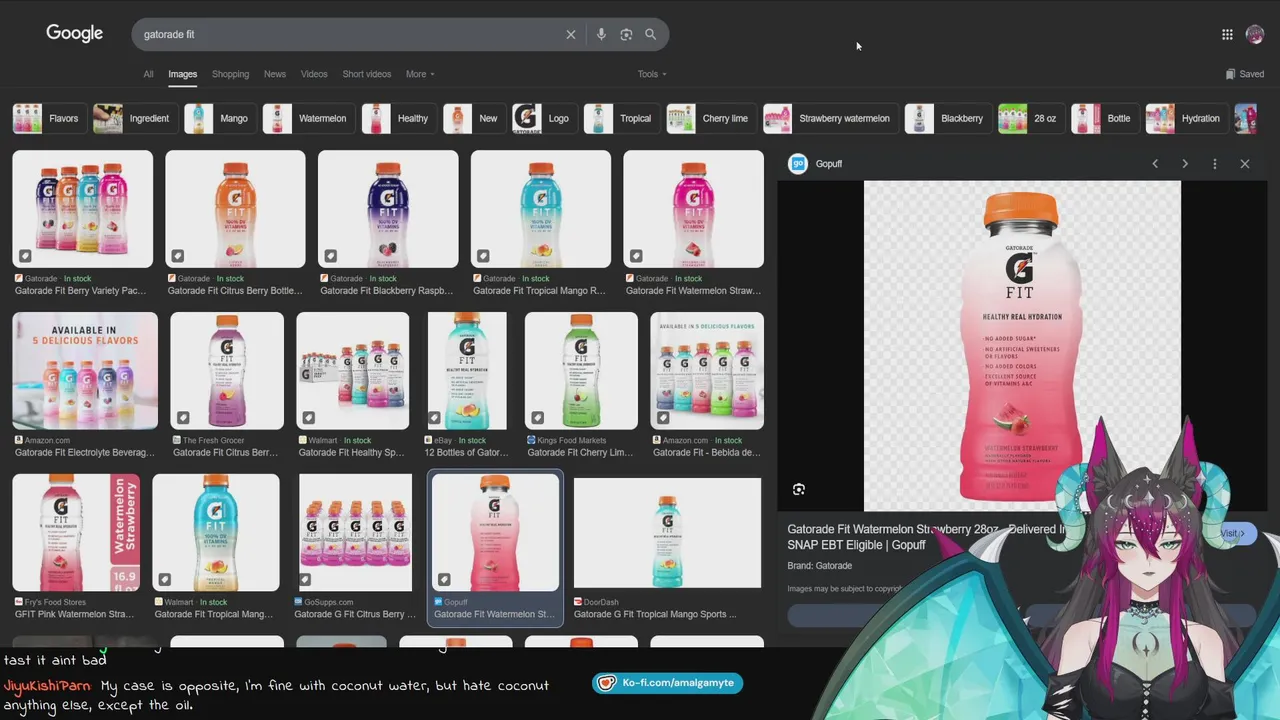The image size is (1280, 720).
Task: Click the Gatorade Fit Cherry Lim... caption
Action: [x=580, y=453]
